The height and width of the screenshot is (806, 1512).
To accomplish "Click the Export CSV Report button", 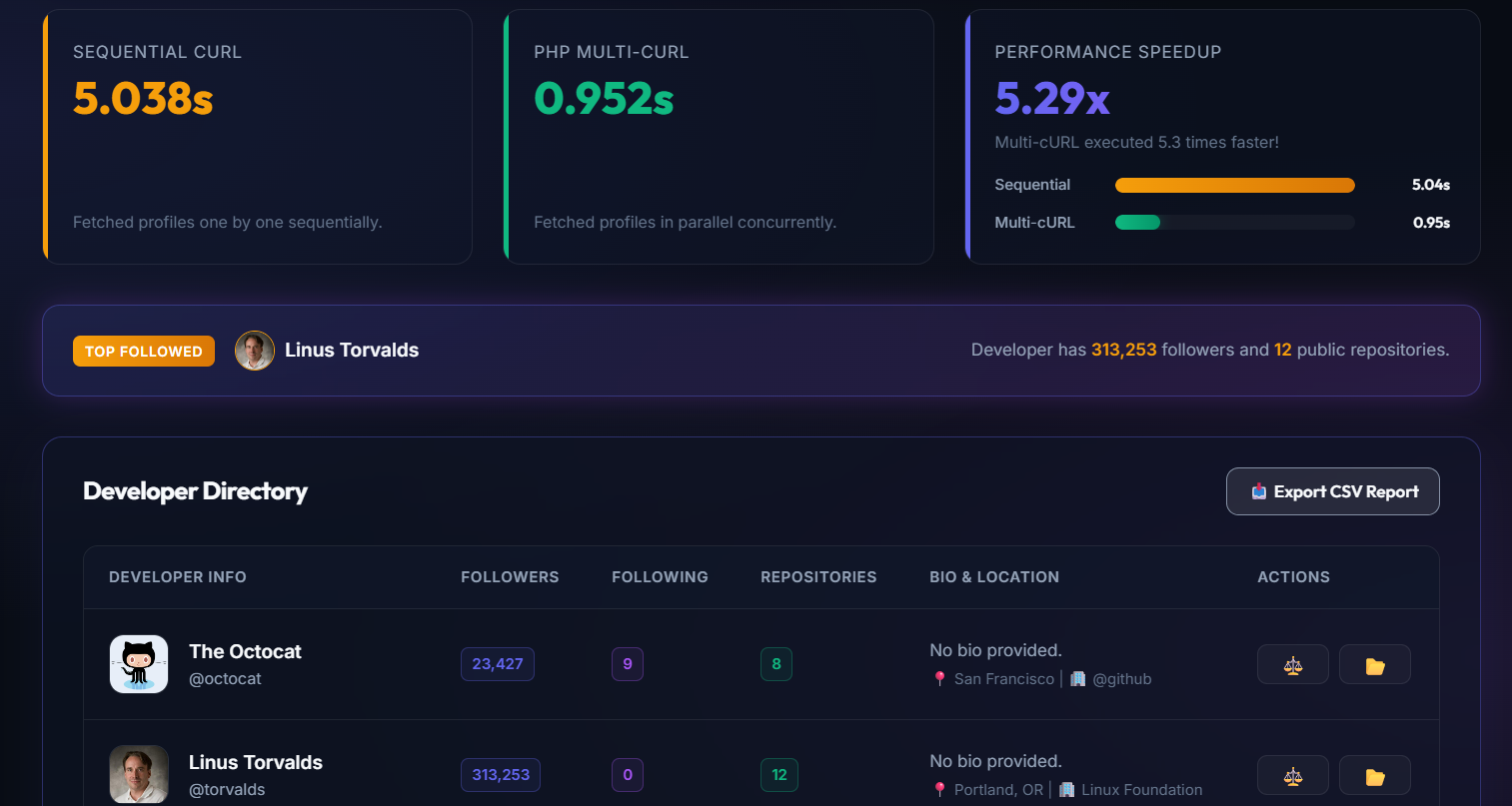I will (x=1332, y=491).
